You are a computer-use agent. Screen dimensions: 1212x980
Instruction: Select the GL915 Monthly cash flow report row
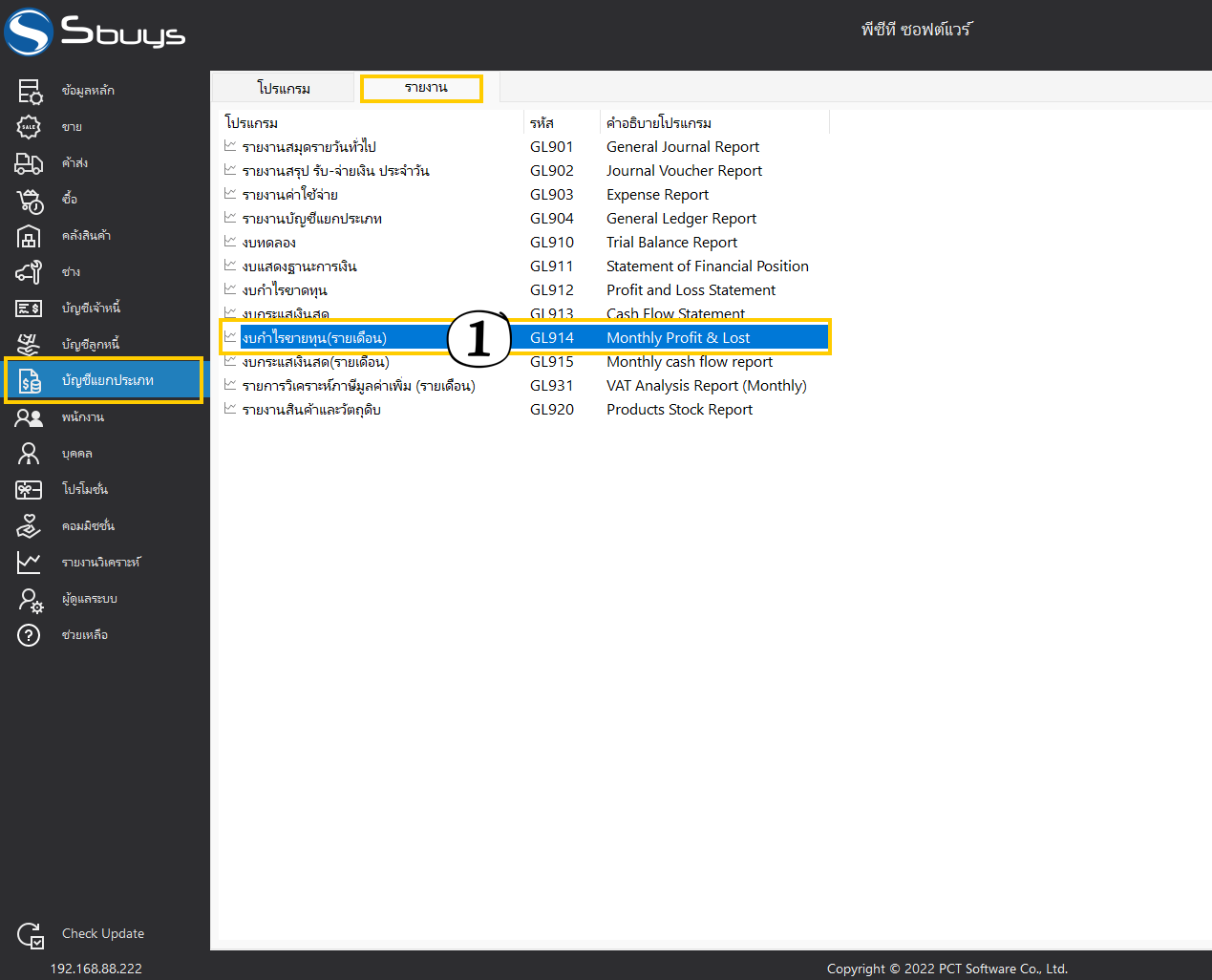click(524, 362)
